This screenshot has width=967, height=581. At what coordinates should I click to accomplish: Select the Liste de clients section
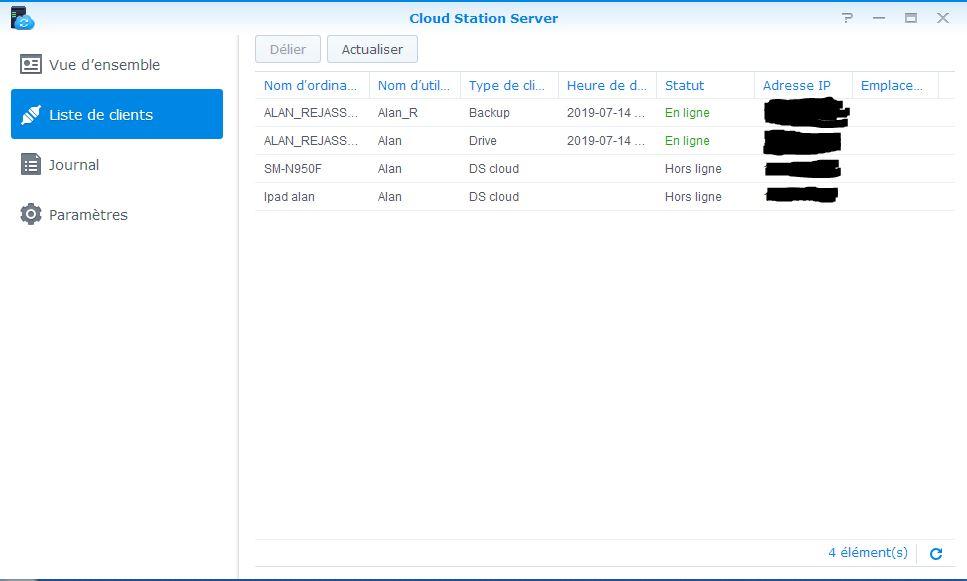click(117, 114)
